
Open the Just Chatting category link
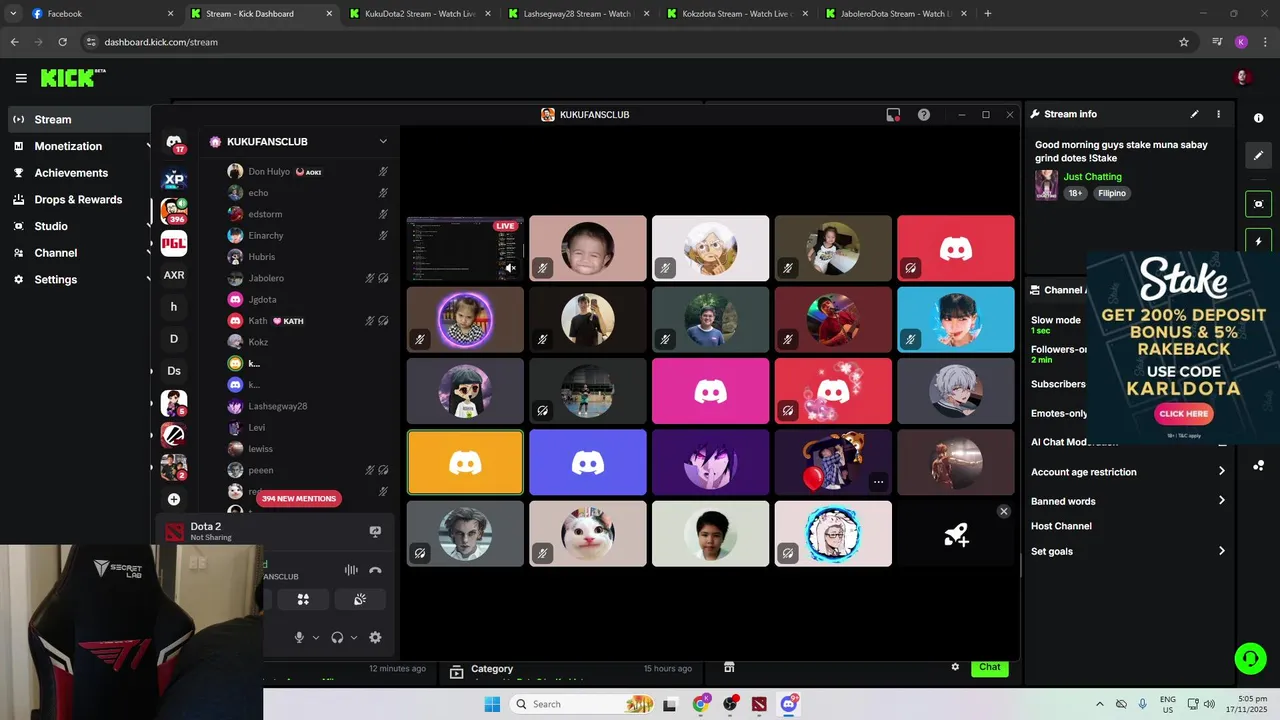click(1092, 177)
